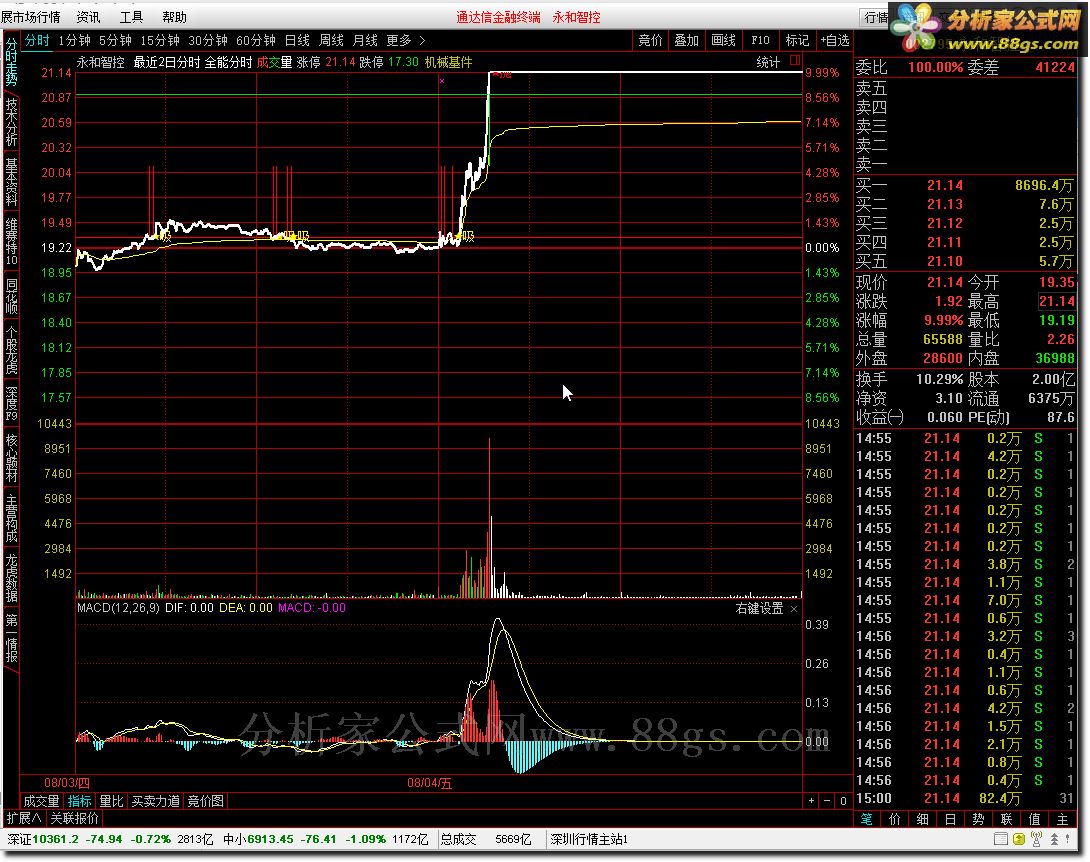Click the window list icon in the status bar
The width and height of the screenshot is (1090, 862).
[1000, 839]
